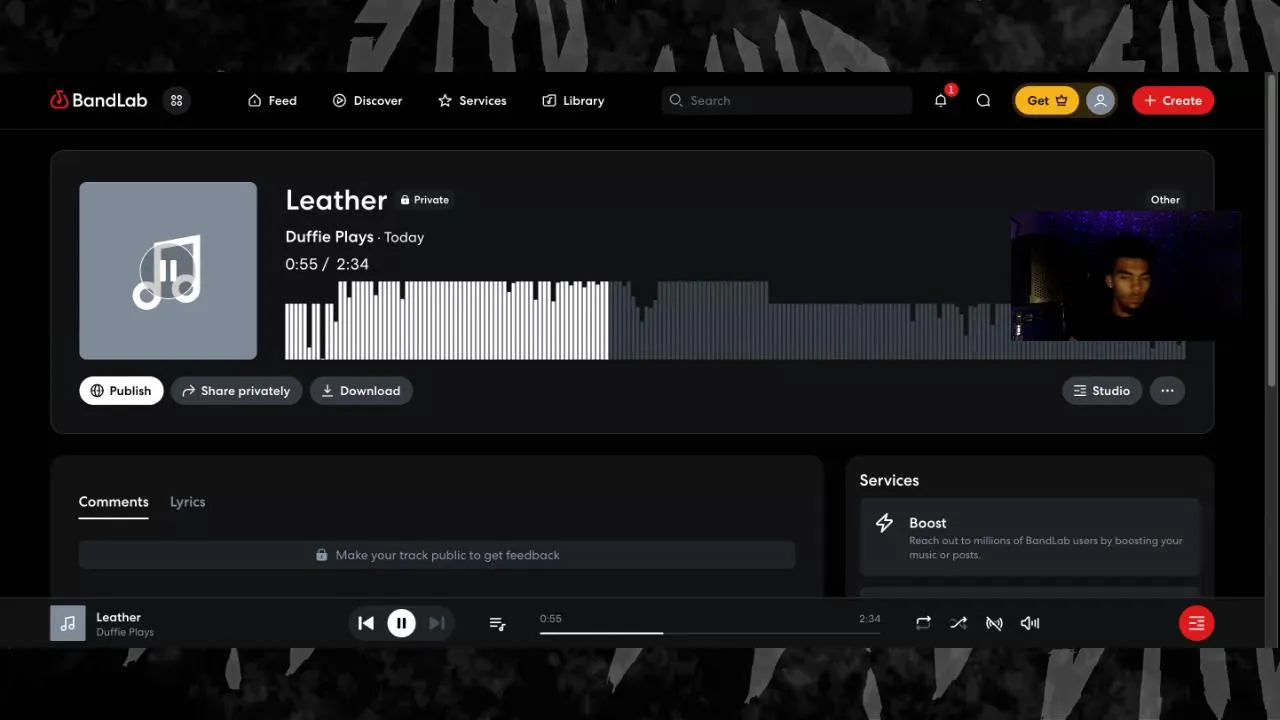Viewport: 1280px width, 720px height.
Task: Click the Duffie Plays name in player bar
Action: point(125,632)
